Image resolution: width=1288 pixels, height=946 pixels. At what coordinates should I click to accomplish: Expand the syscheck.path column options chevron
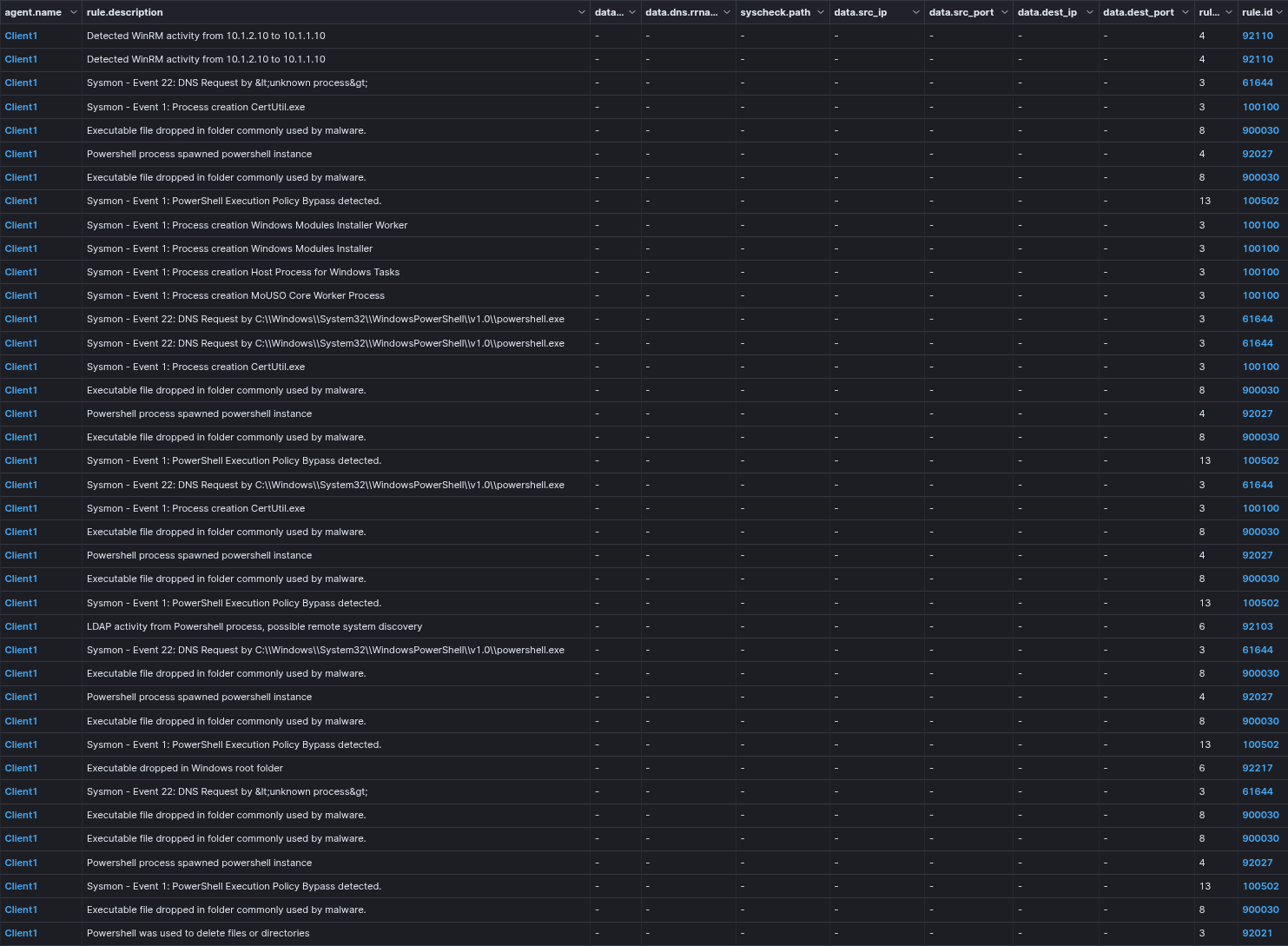[820, 12]
